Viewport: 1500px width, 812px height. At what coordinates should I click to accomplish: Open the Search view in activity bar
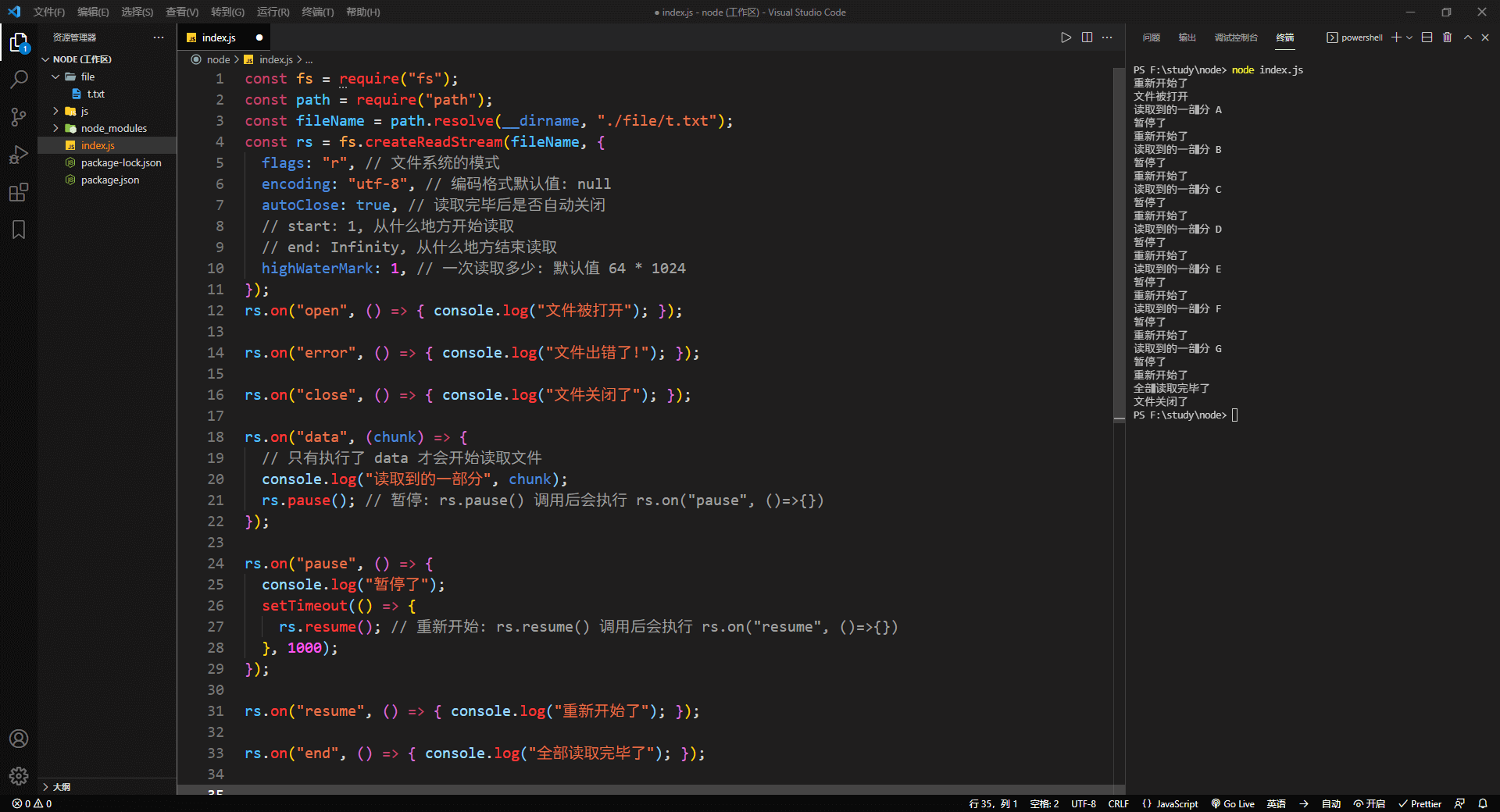click(x=19, y=79)
